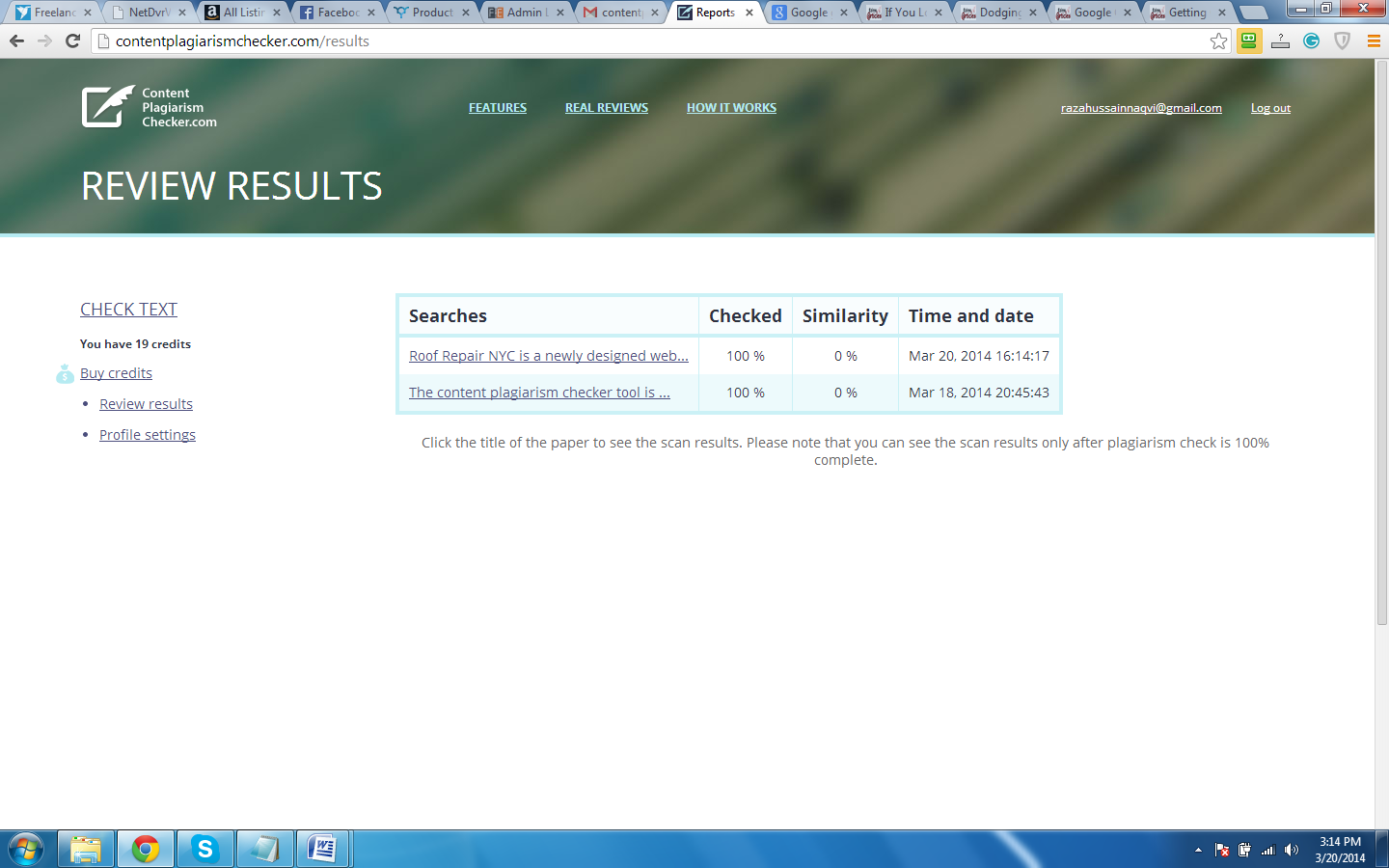
Task: Open Profile settings from the sidebar
Action: click(x=147, y=434)
